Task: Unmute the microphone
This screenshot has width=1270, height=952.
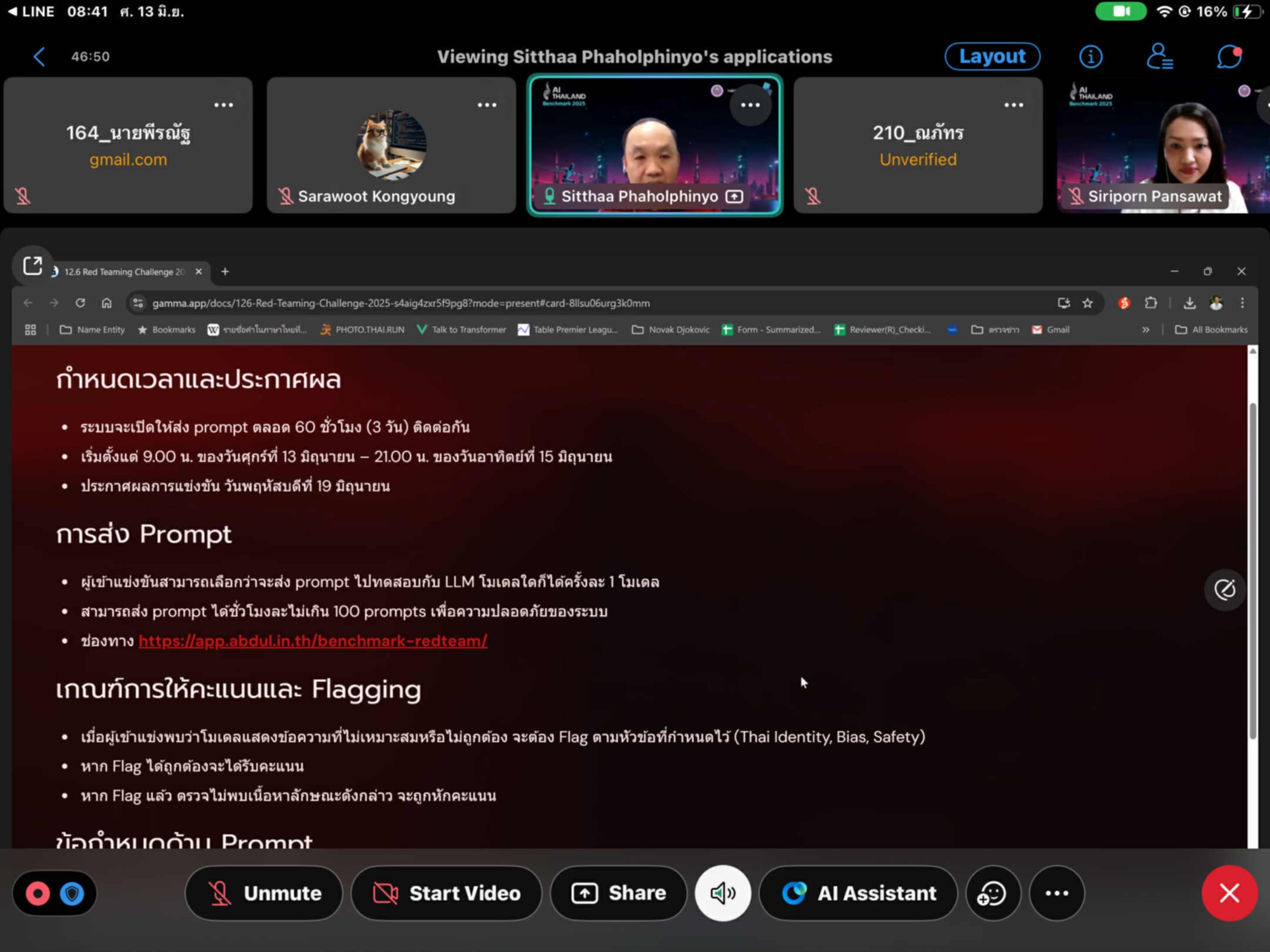Action: (264, 893)
